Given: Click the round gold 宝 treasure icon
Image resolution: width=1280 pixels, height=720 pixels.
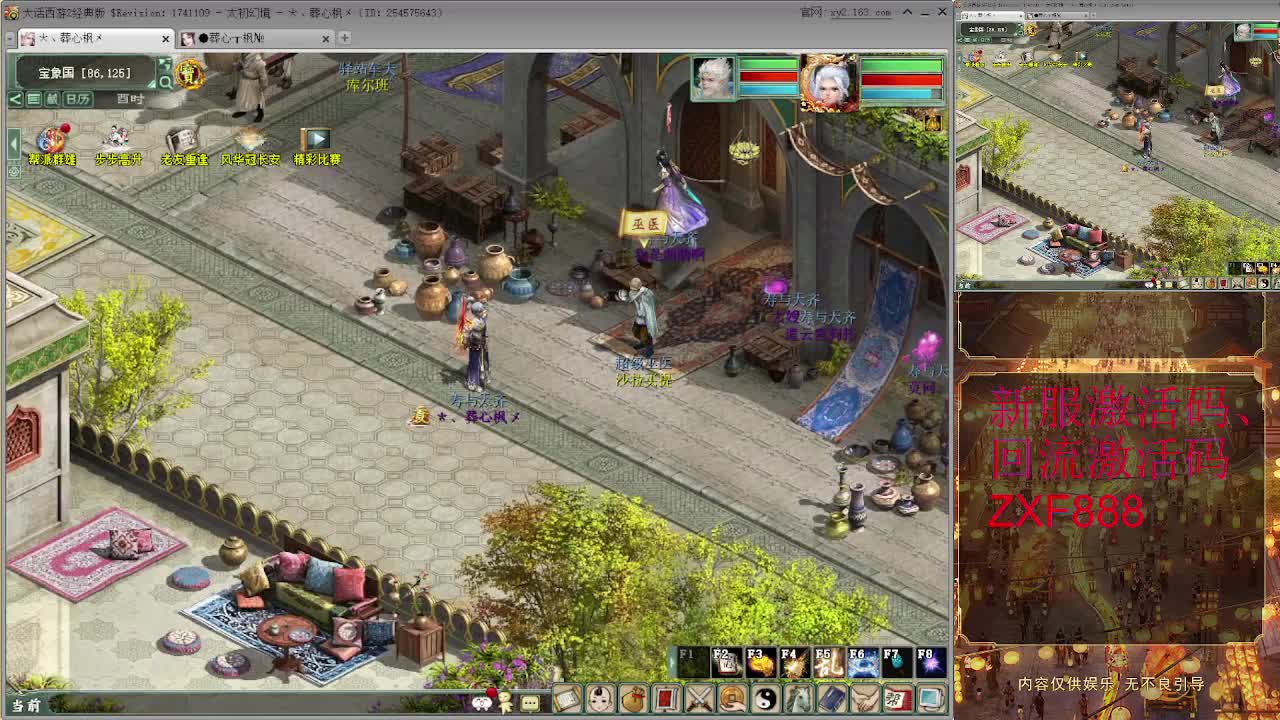Looking at the screenshot, I should pos(189,73).
